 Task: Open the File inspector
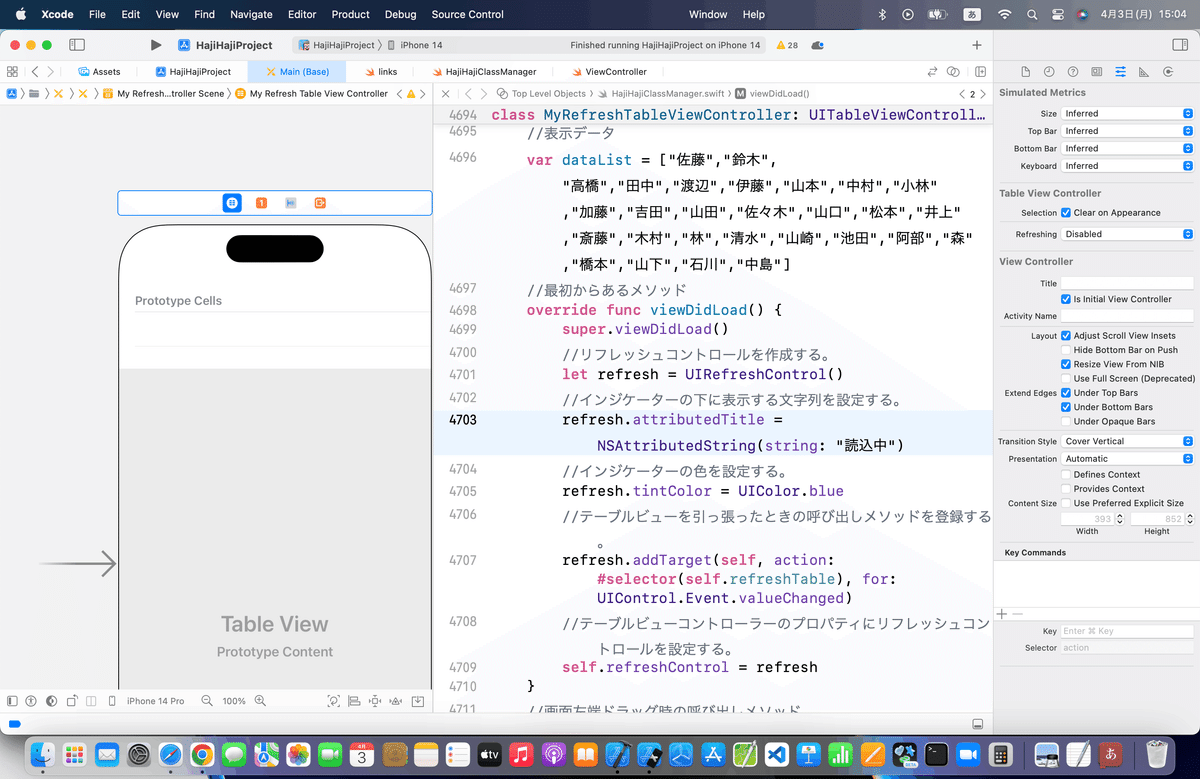tap(1025, 72)
